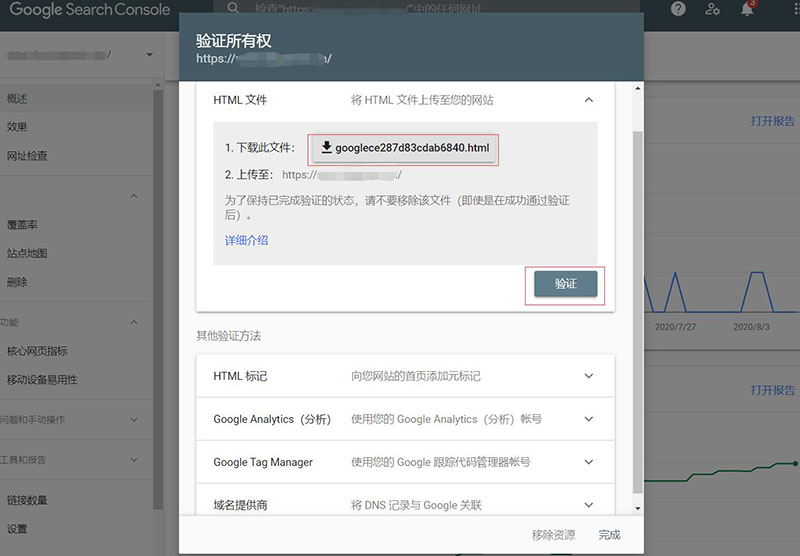Screen dimensions: 800x556
Task: Click the dialog vertical scrollbar thumb
Action: click(x=637, y=312)
